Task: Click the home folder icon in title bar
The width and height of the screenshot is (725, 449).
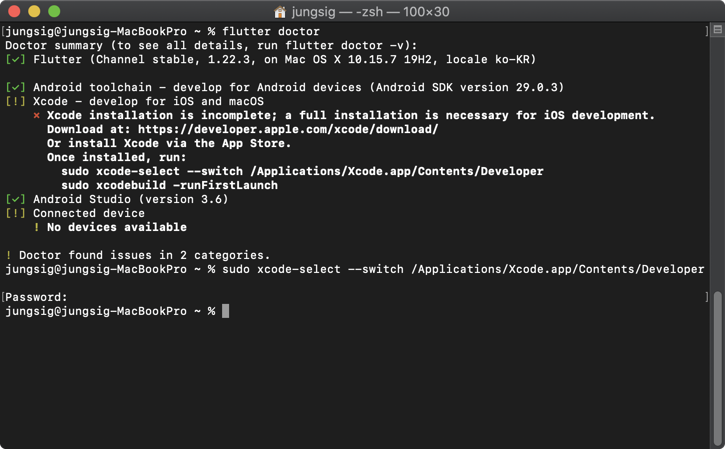Action: (280, 12)
